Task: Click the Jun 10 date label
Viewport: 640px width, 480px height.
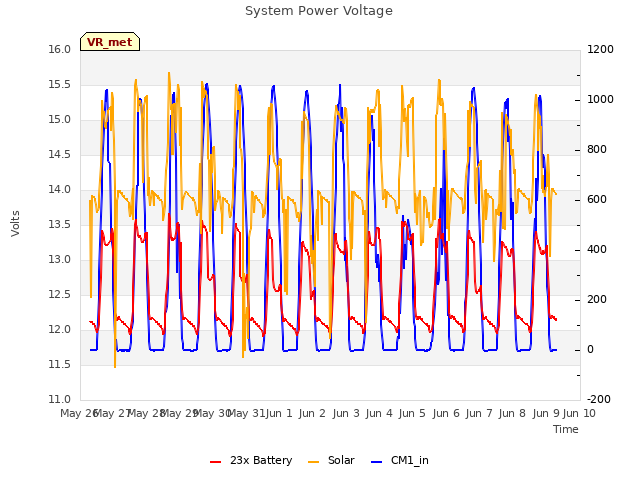Action: click(579, 413)
